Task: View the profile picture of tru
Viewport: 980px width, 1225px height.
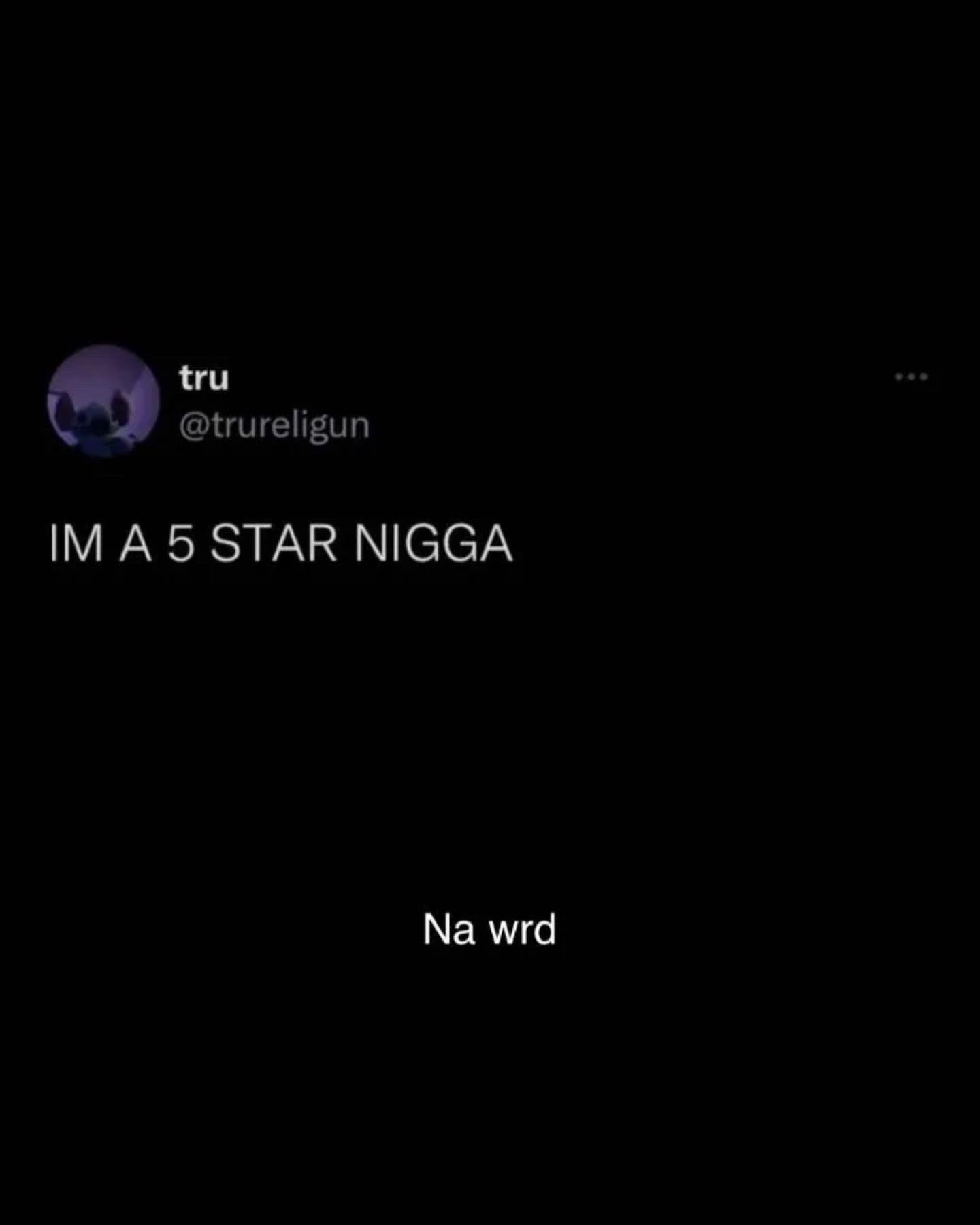Action: click(103, 400)
